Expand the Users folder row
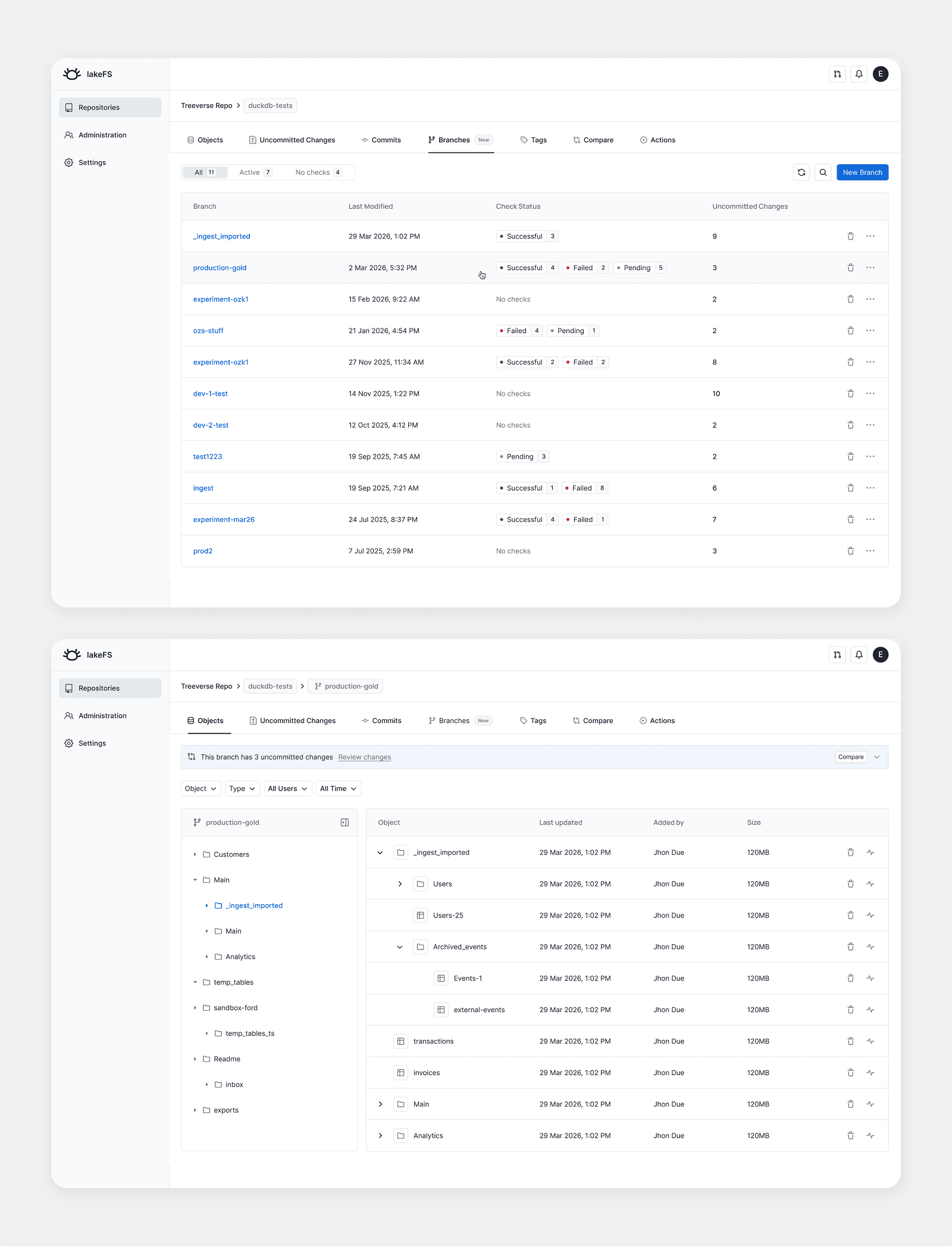 pyautogui.click(x=400, y=884)
